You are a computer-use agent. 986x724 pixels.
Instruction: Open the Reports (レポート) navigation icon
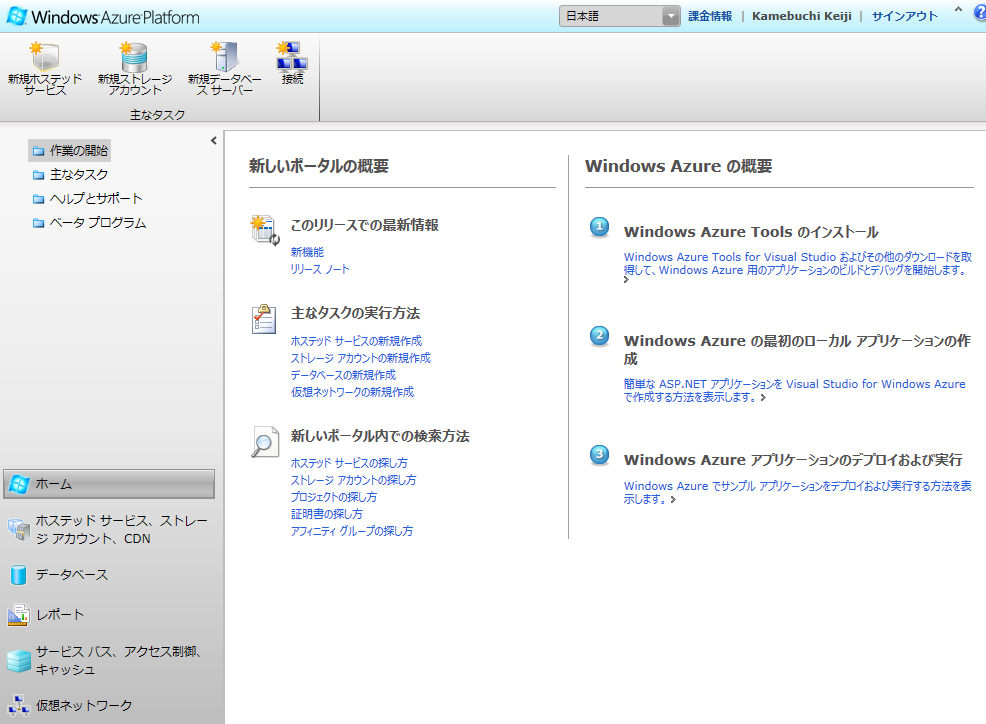[x=18, y=615]
